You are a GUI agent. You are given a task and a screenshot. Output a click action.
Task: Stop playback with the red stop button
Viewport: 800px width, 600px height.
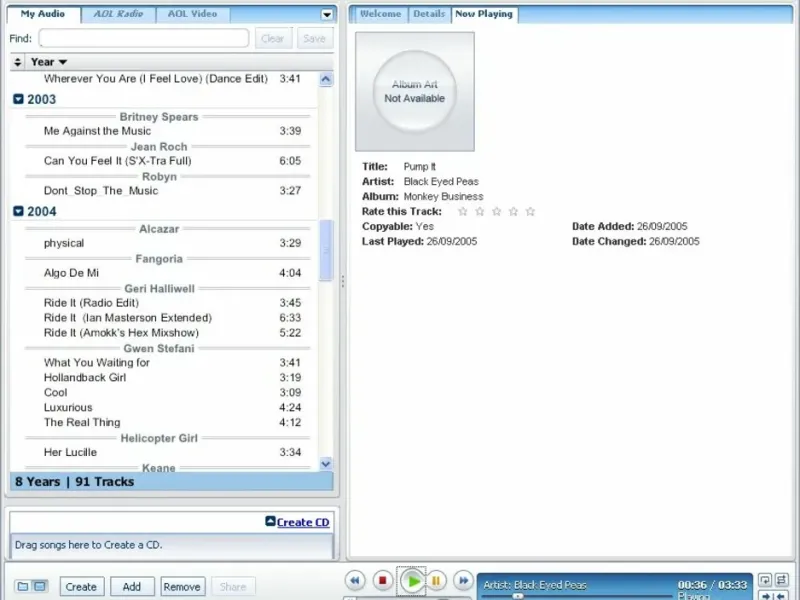point(382,580)
